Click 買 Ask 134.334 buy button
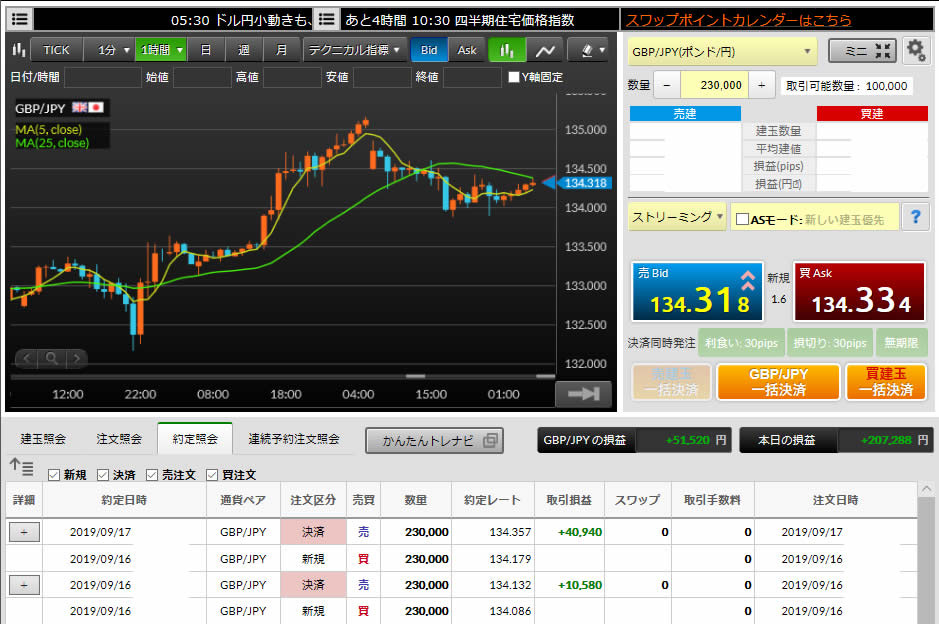 click(x=860, y=292)
